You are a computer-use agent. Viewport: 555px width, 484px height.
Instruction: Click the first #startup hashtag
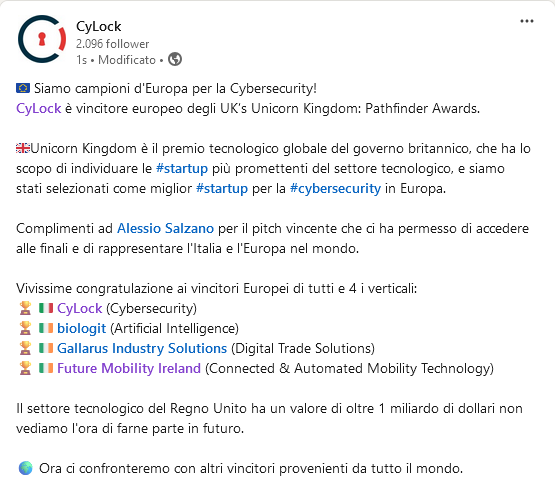pos(182,169)
